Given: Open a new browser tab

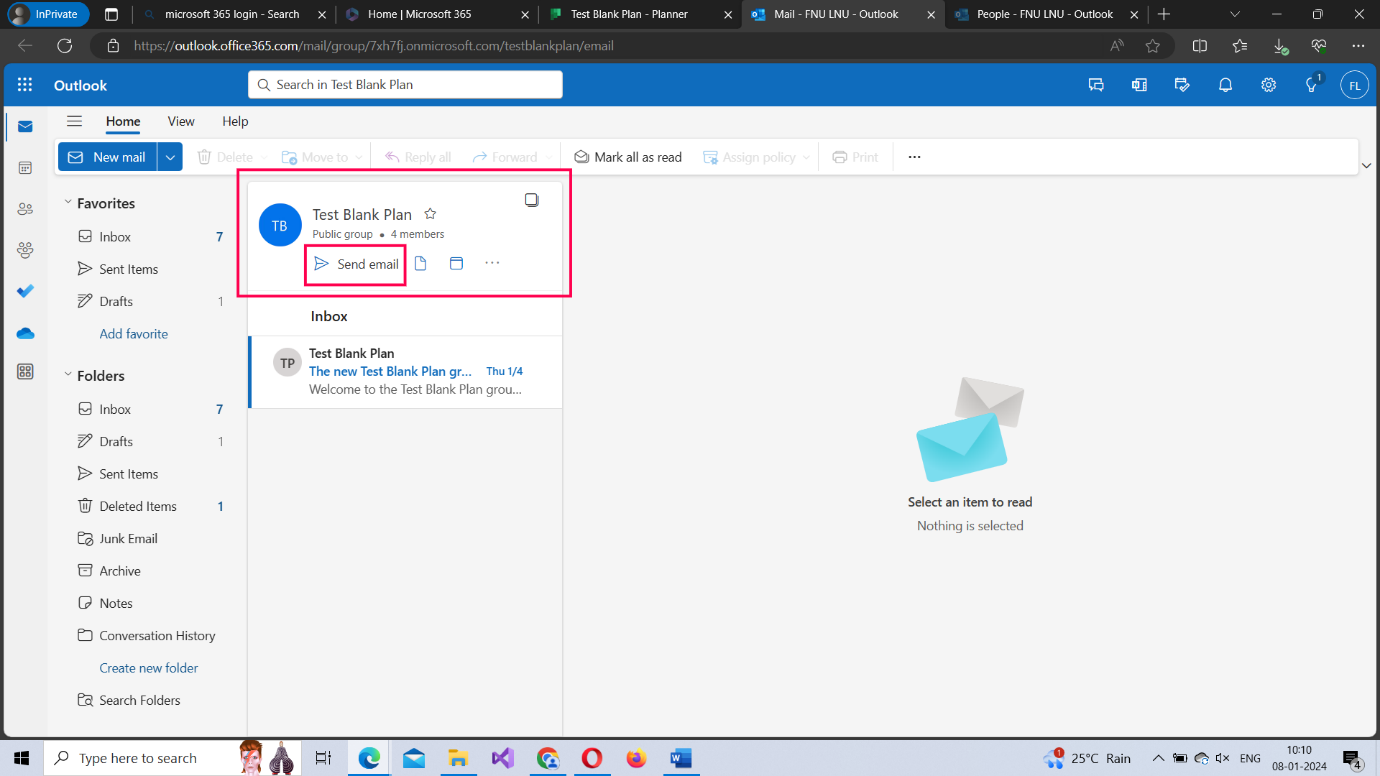Looking at the screenshot, I should (x=1164, y=14).
